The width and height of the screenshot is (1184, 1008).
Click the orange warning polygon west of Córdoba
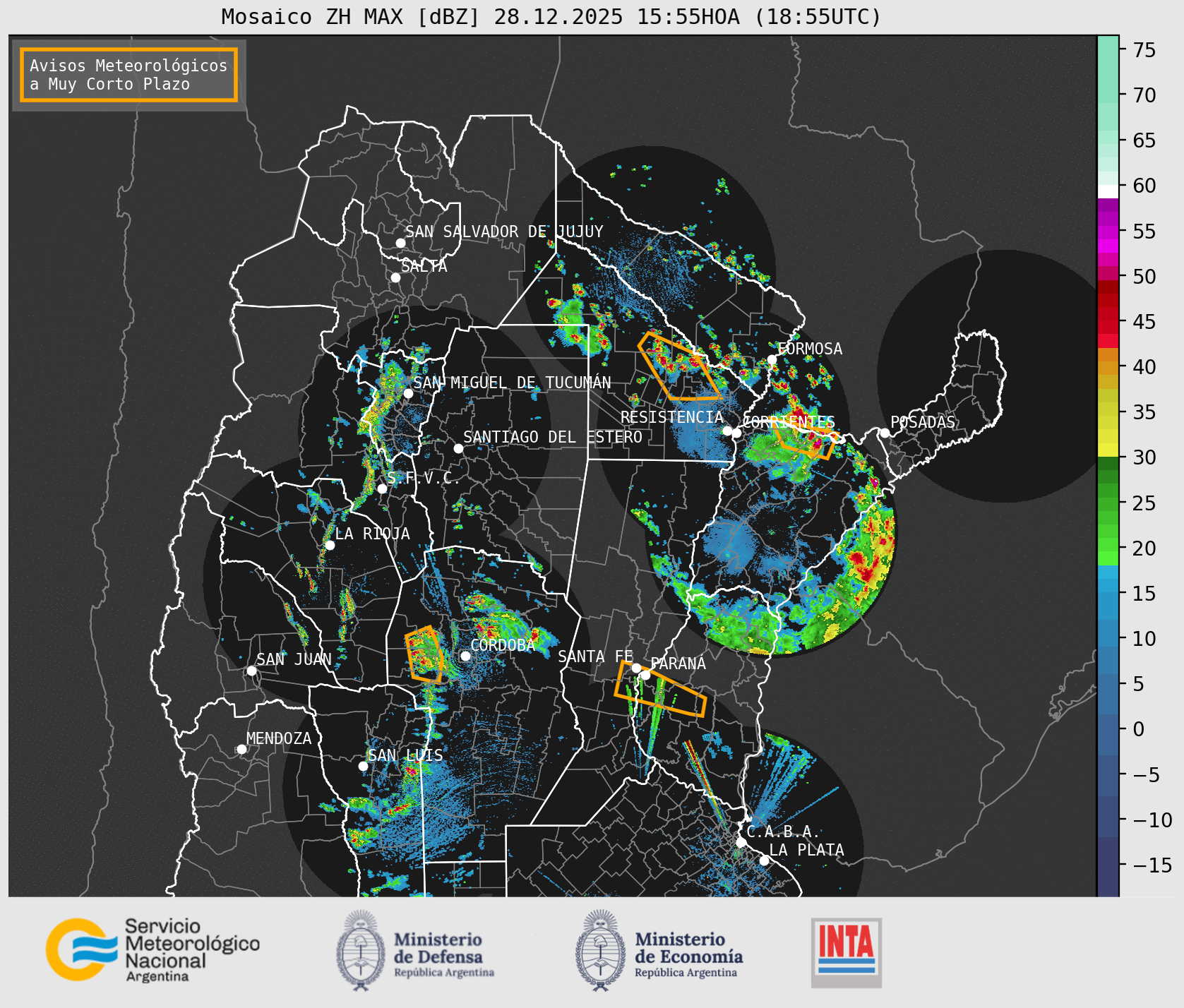click(x=425, y=654)
